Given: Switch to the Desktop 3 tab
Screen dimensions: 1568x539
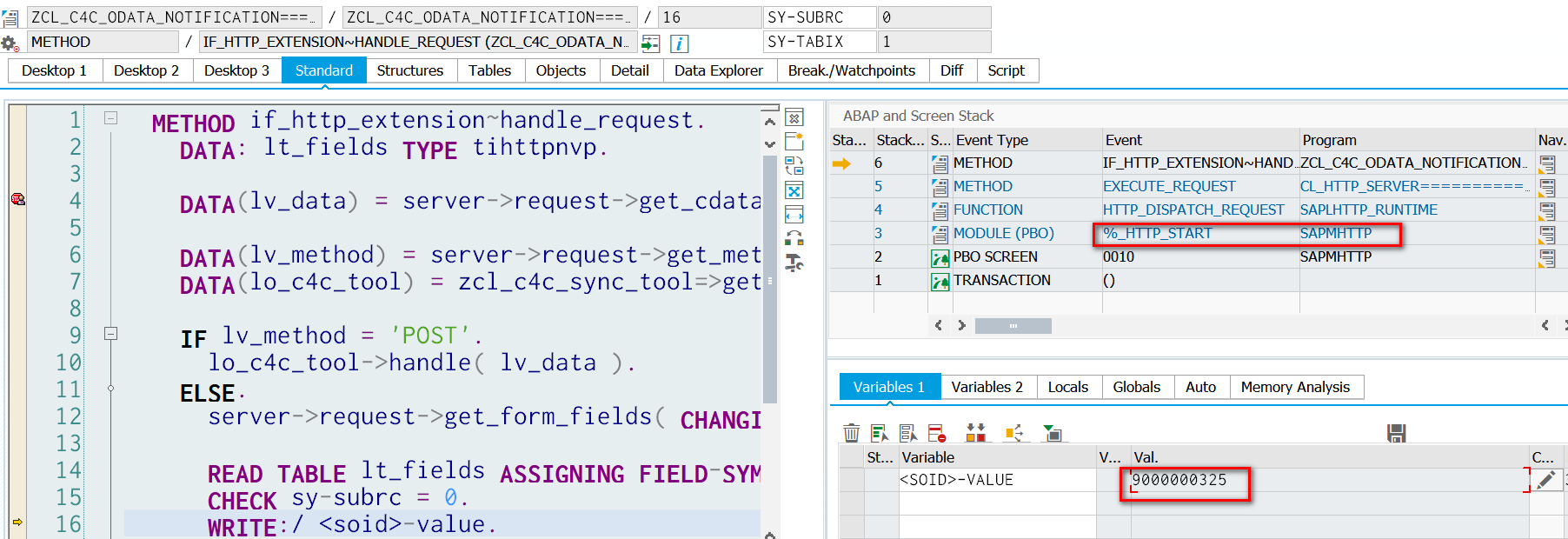Looking at the screenshot, I should click(236, 70).
